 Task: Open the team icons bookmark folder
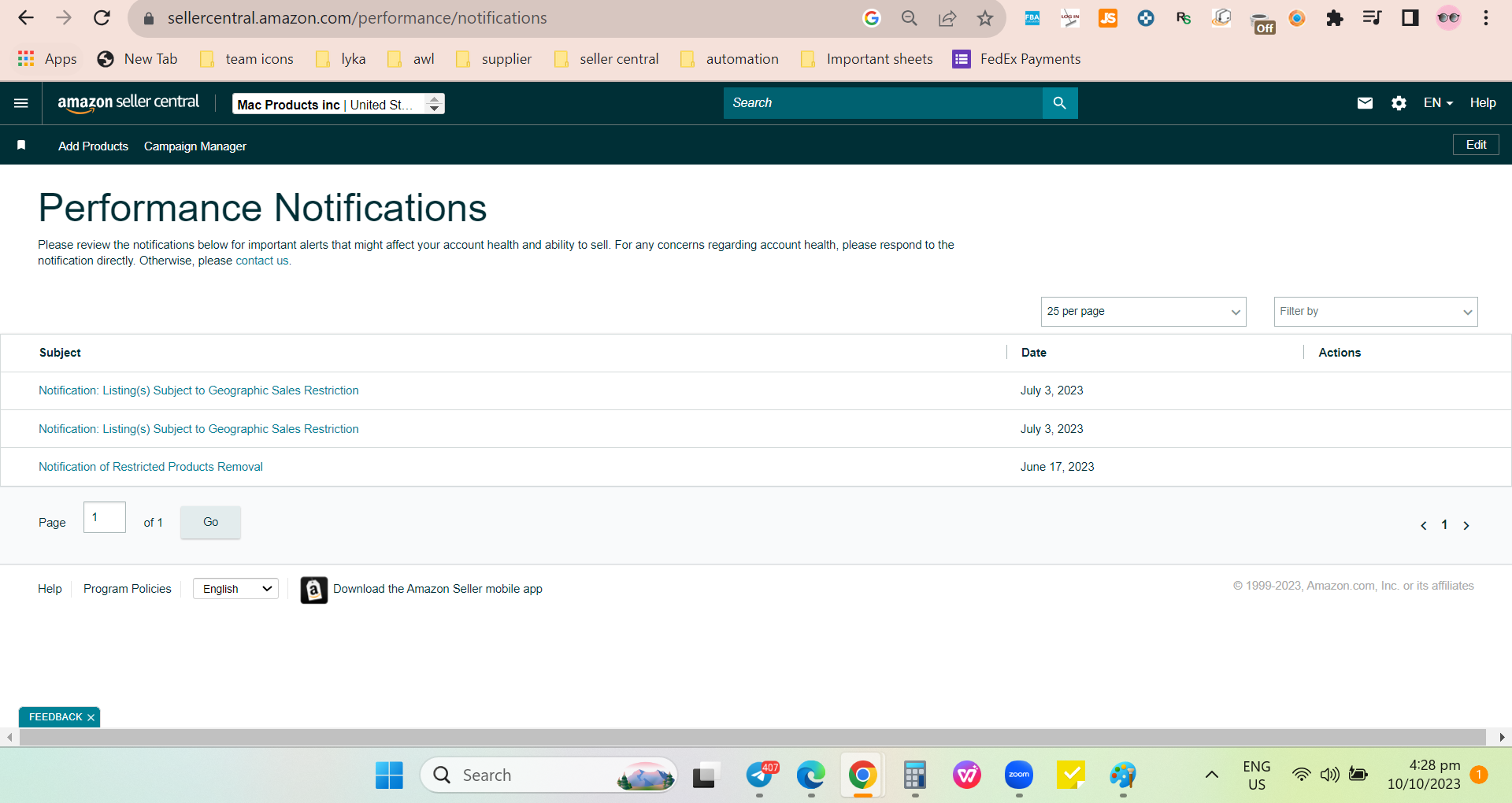click(246, 59)
